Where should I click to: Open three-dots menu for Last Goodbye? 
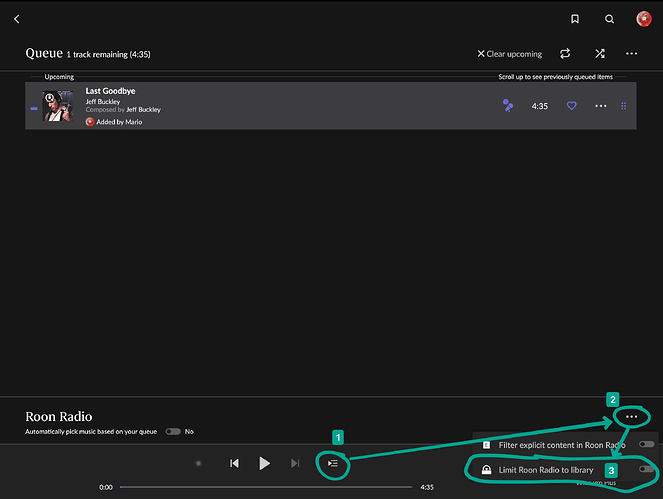(x=600, y=106)
